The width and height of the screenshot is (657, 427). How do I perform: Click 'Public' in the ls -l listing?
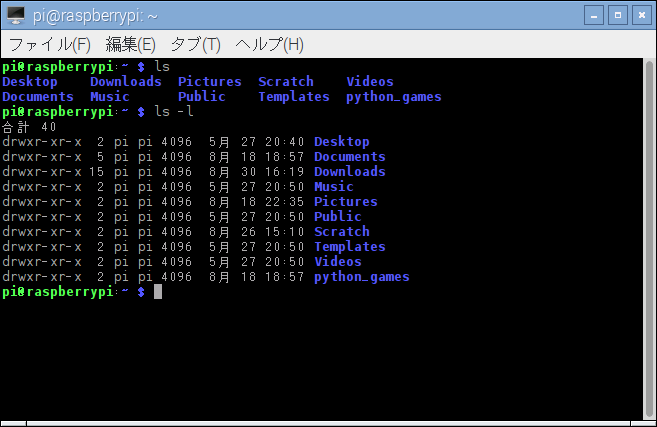point(338,217)
